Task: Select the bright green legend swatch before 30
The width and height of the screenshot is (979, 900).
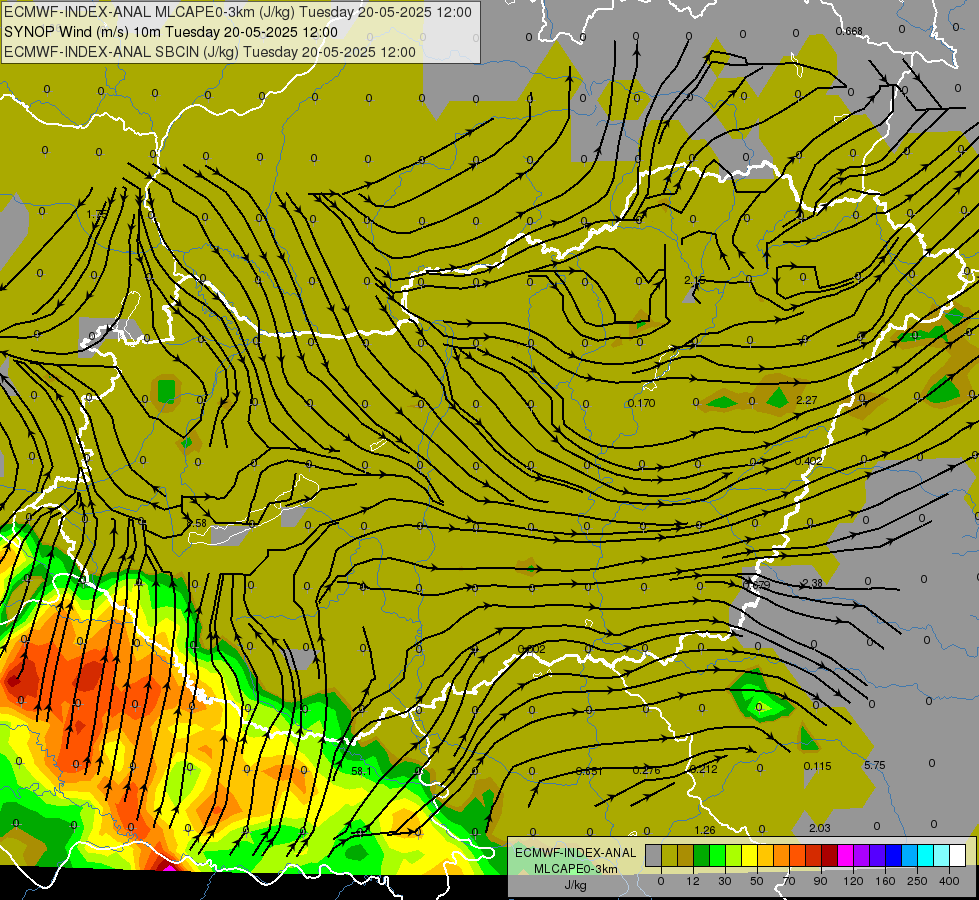Action: [x=717, y=855]
